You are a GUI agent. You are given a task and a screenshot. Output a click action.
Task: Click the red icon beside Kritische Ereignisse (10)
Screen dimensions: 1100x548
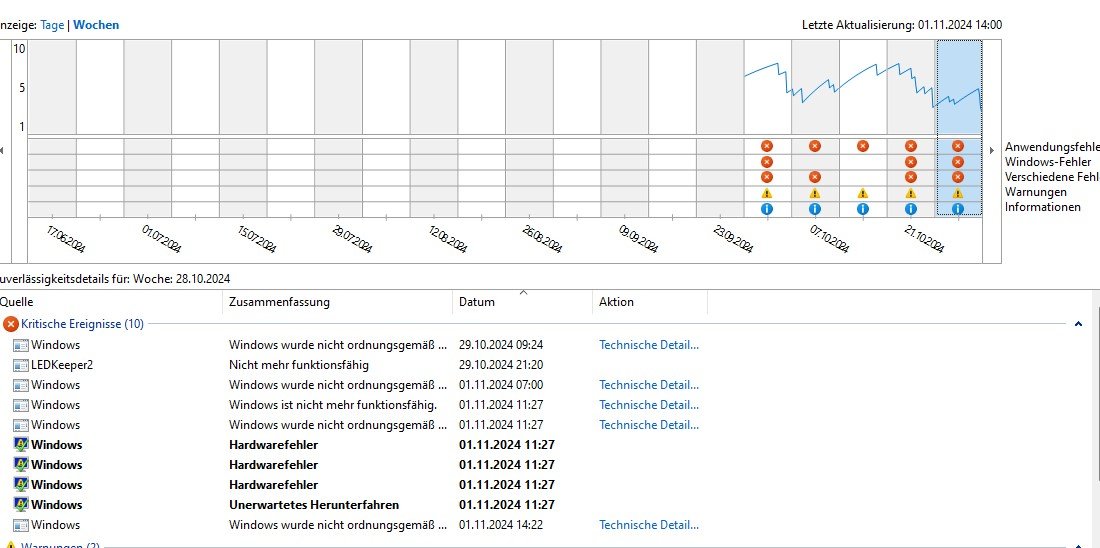point(11,324)
